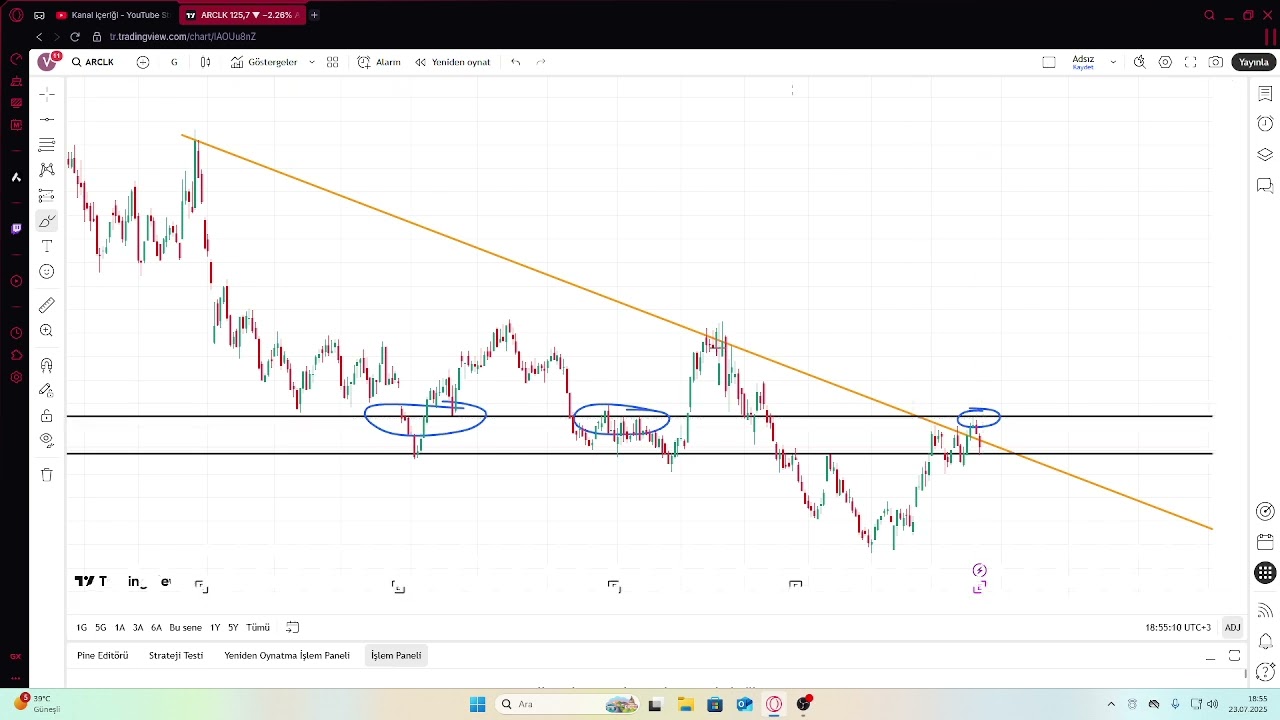Viewport: 1280px width, 720px height.
Task: Select the text annotation tool
Action: [47, 246]
